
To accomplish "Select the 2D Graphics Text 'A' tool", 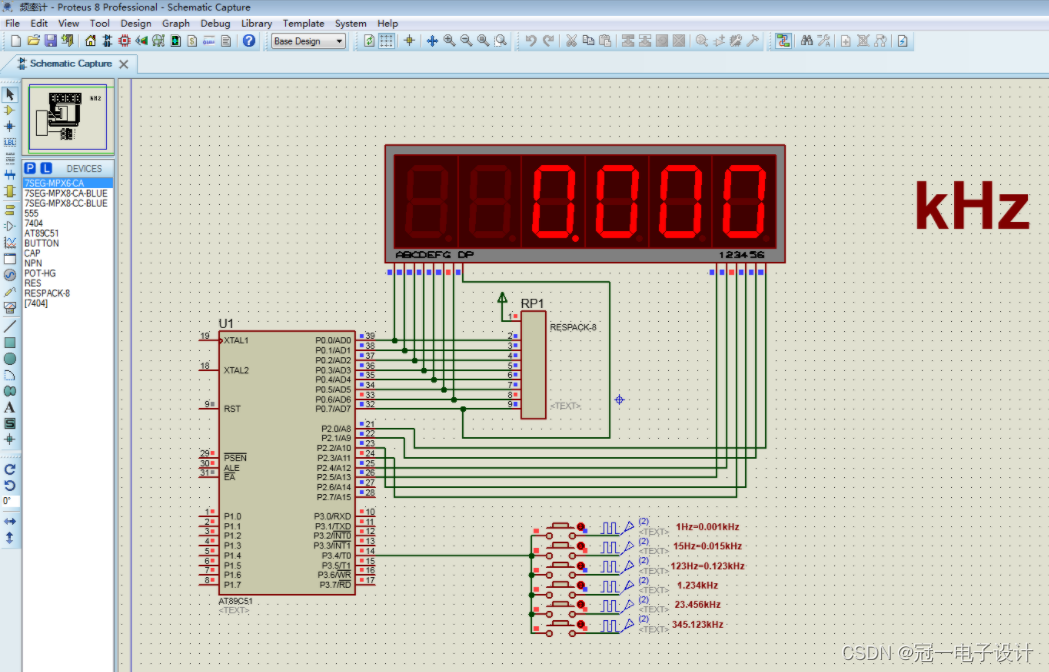I will pos(10,407).
